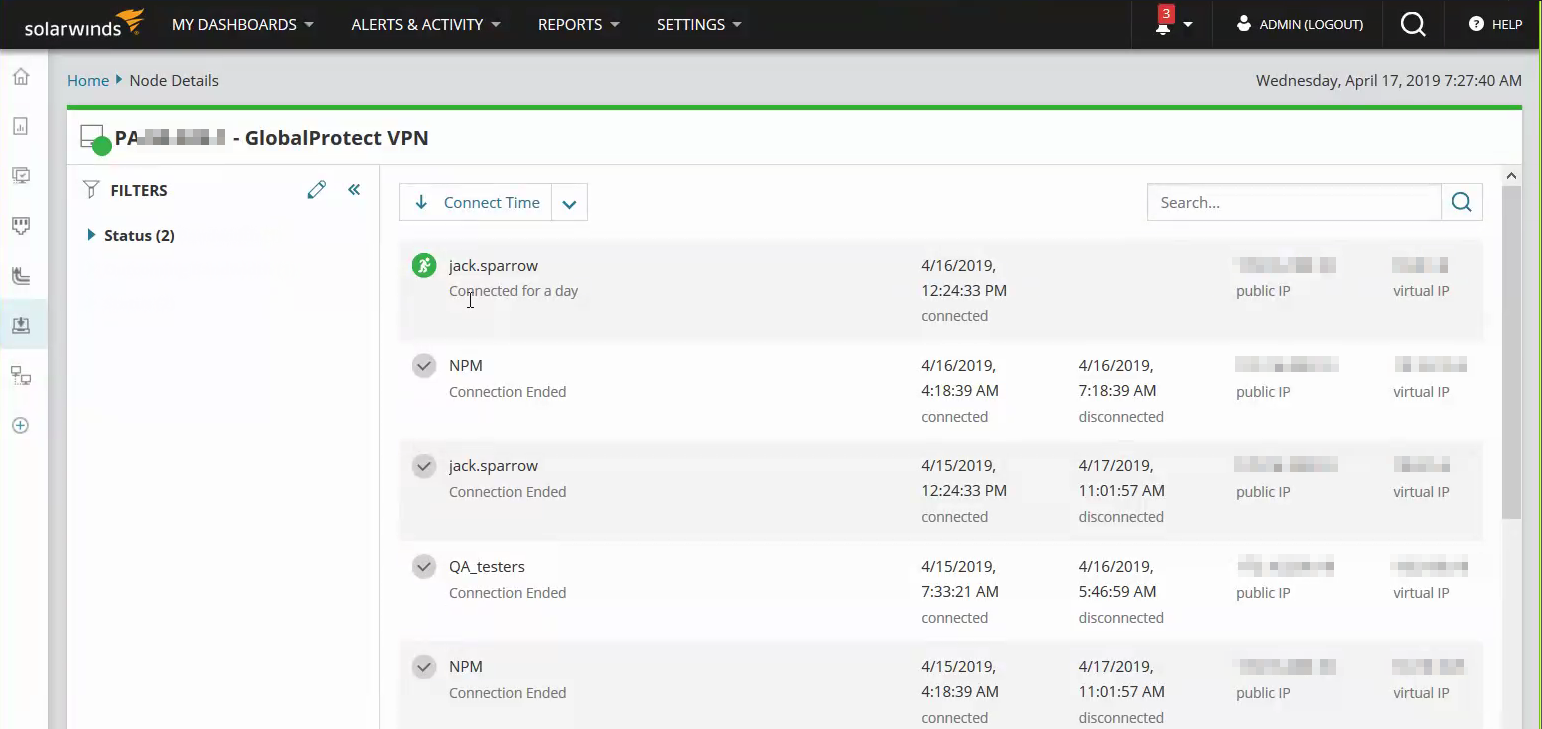Open the notifications bell with 3 alerts

(1163, 25)
